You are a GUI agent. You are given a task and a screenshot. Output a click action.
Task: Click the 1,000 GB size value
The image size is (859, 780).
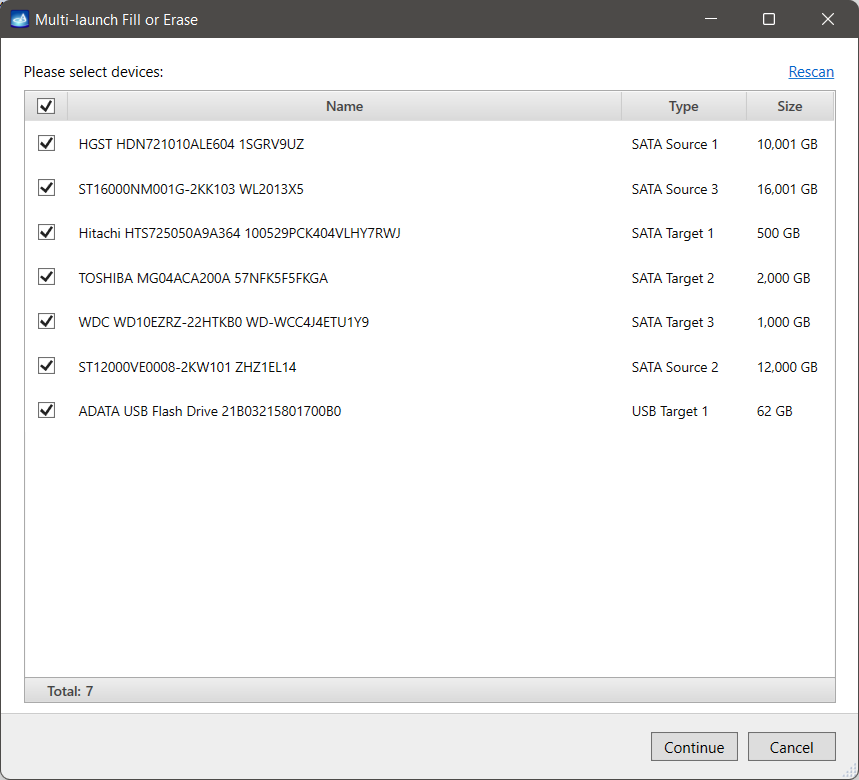tap(783, 322)
